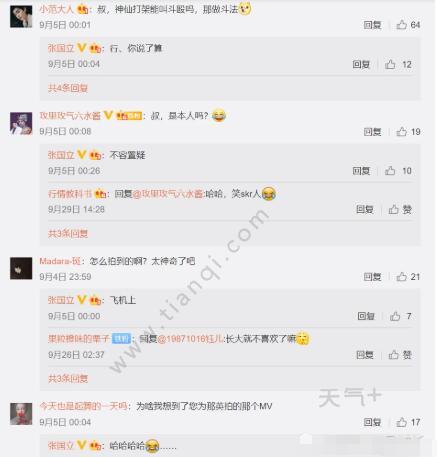Open the @ mention in the 笑skr人 reply
The width and height of the screenshot is (437, 457).
coord(168,194)
